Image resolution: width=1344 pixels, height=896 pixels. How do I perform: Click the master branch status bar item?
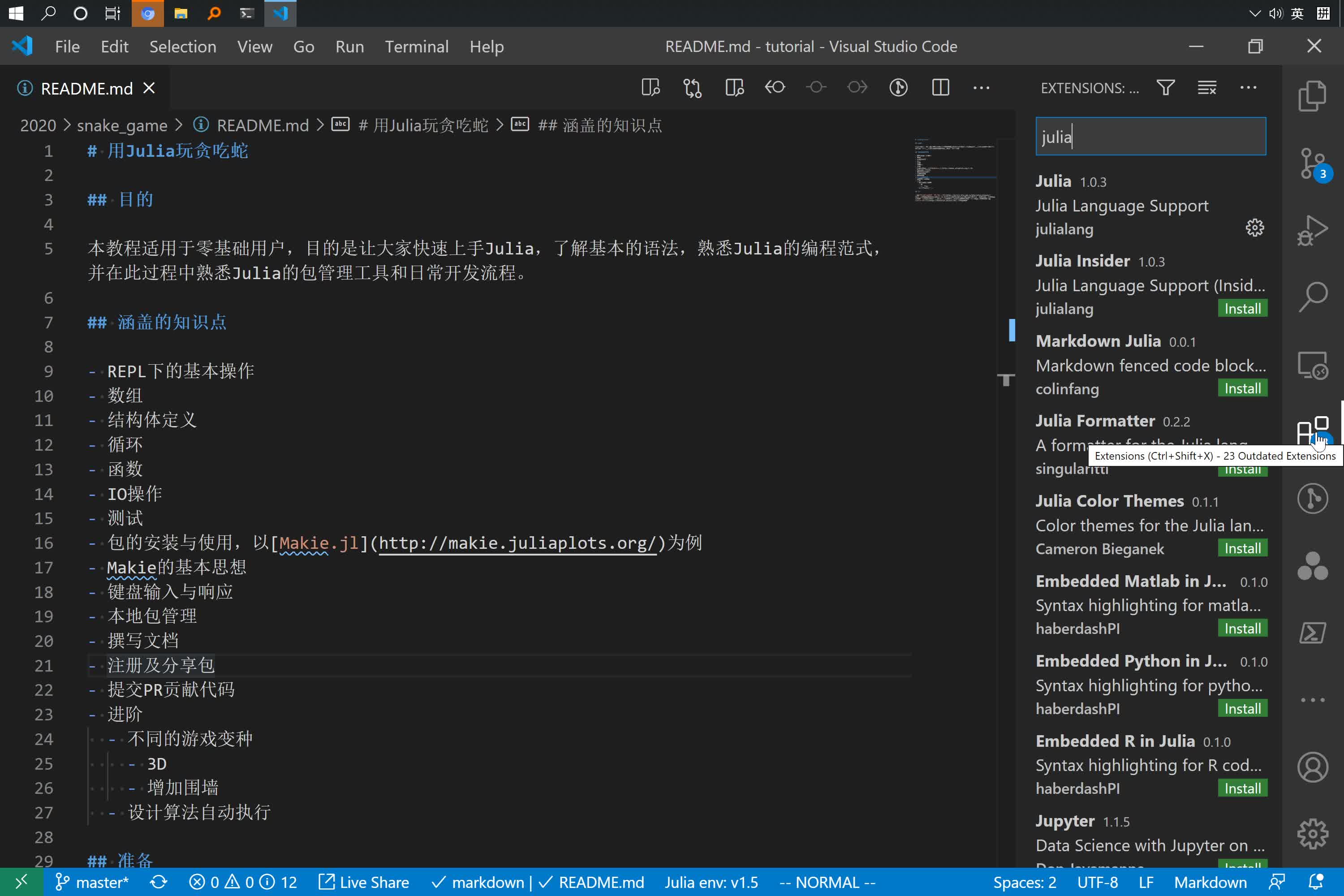(90, 881)
